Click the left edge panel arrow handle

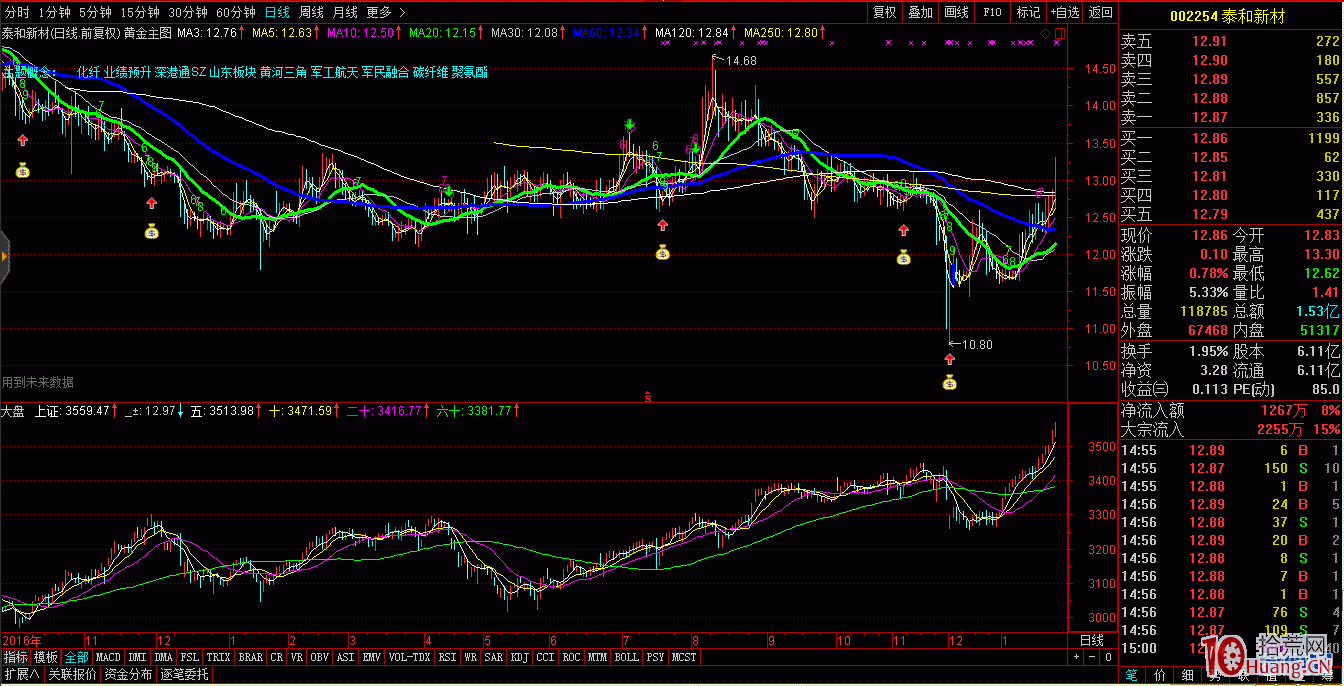point(4,257)
